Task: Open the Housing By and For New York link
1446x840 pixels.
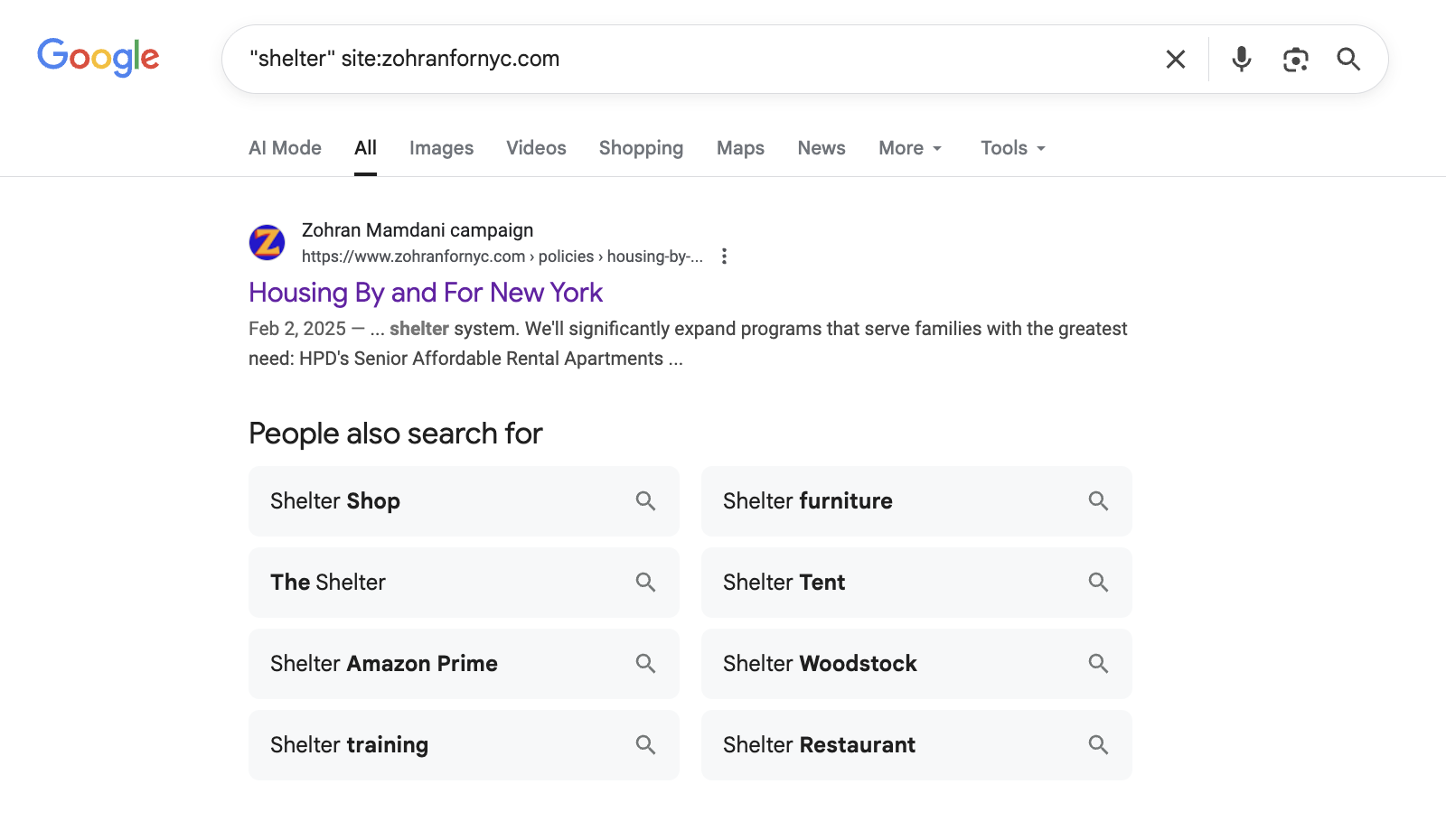Action: click(426, 293)
